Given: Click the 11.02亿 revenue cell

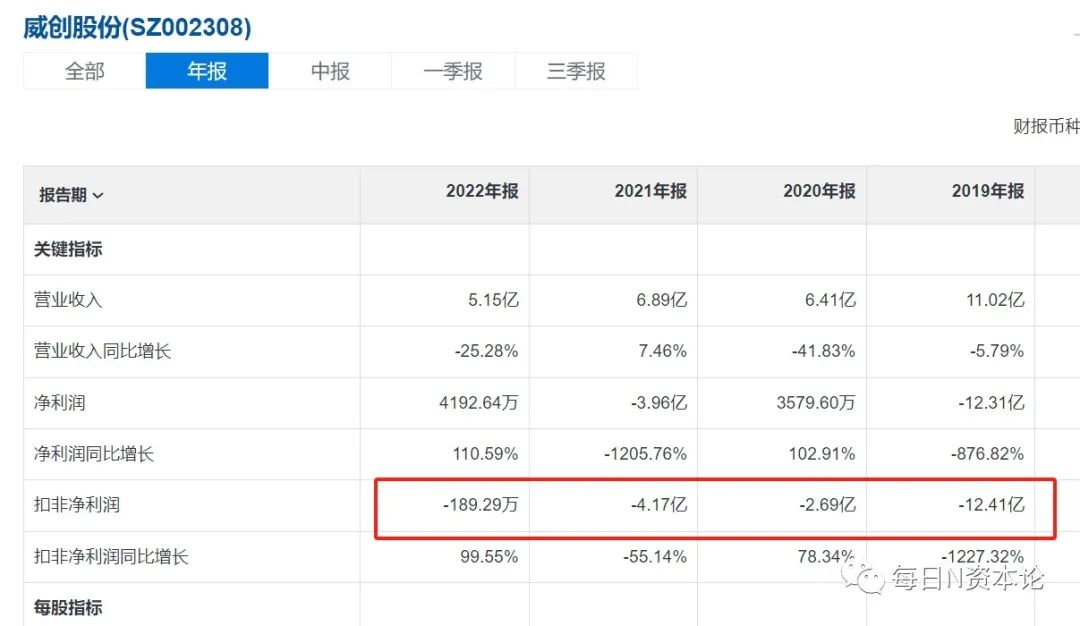Looking at the screenshot, I should click(x=995, y=300).
